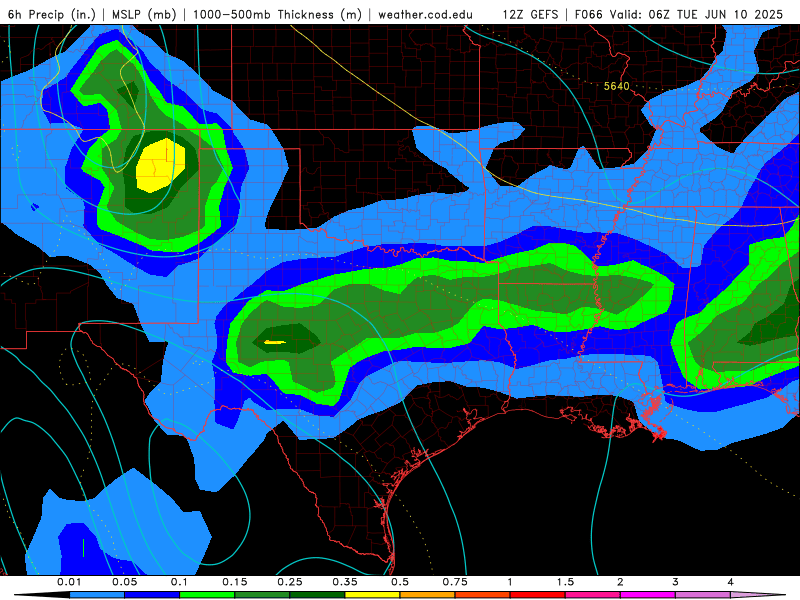
Task: Click the '0.25' legend value
Action: point(290,582)
